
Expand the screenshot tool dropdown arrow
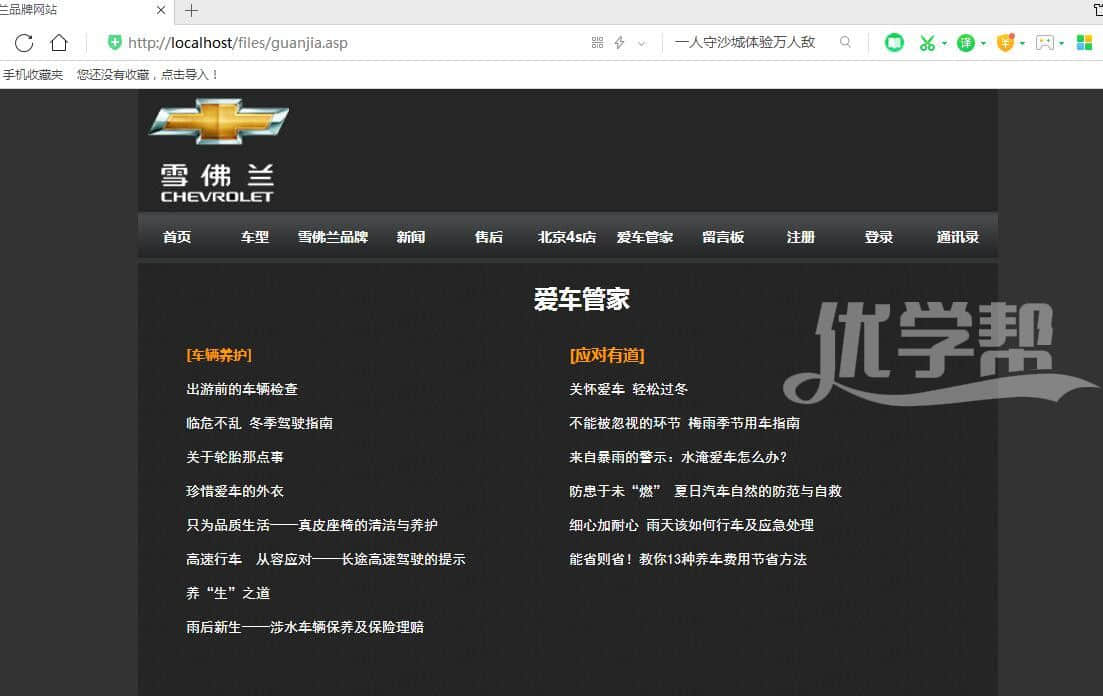(x=944, y=44)
